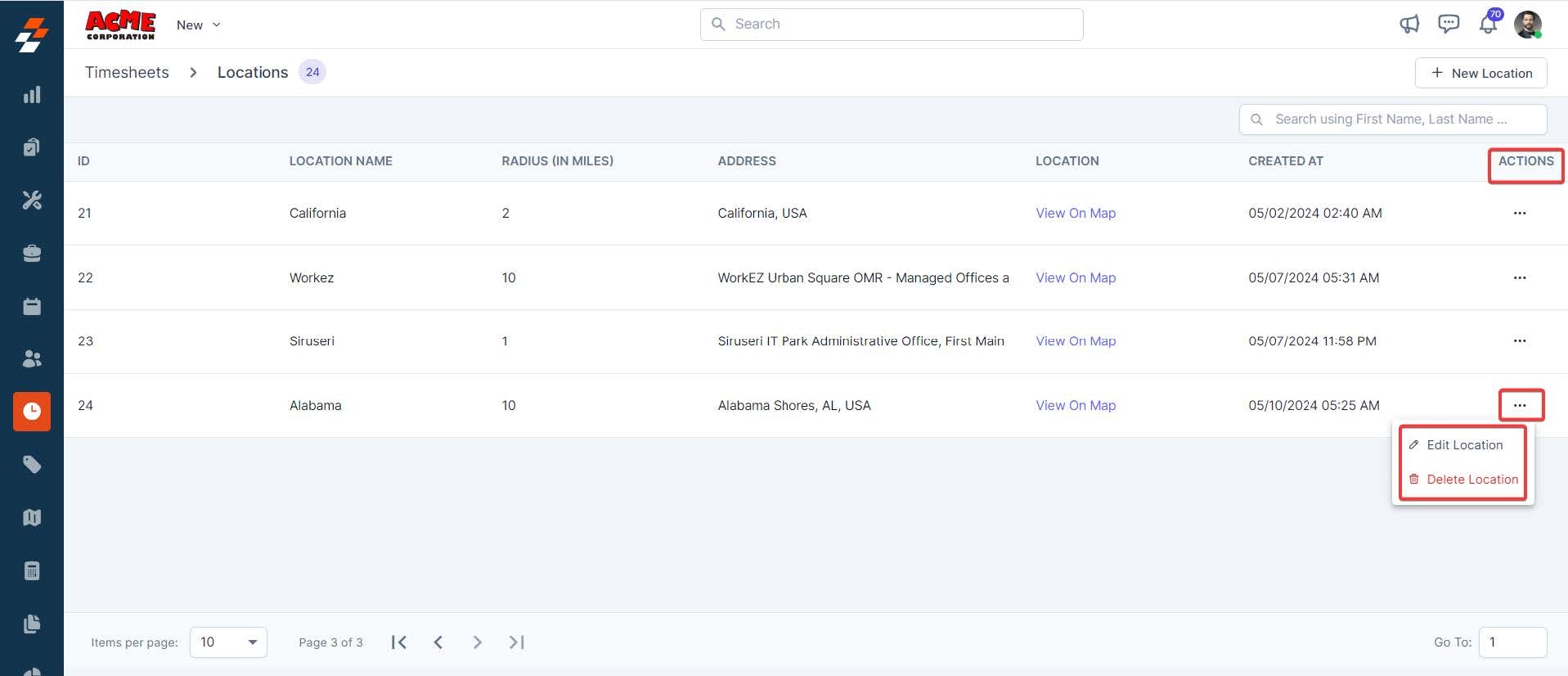Click the Siruseri IT Park Administrative Office address
Image resolution: width=1568 pixels, height=676 pixels.
click(x=860, y=340)
